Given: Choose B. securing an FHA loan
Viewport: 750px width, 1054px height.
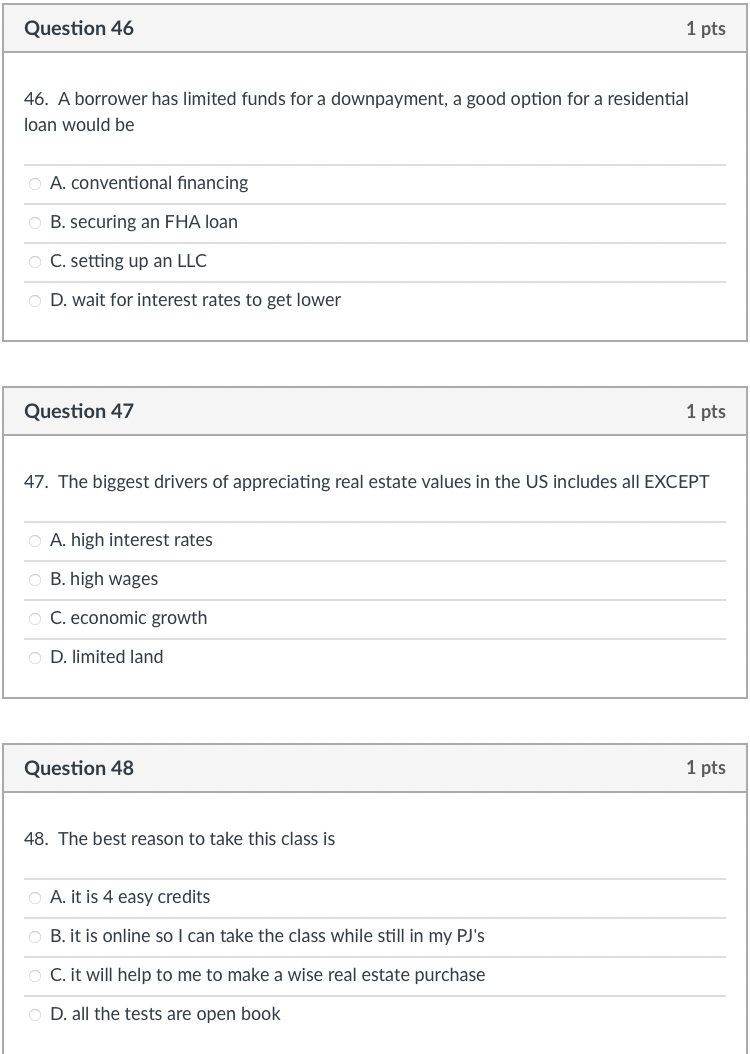Looking at the screenshot, I should pos(34,222).
